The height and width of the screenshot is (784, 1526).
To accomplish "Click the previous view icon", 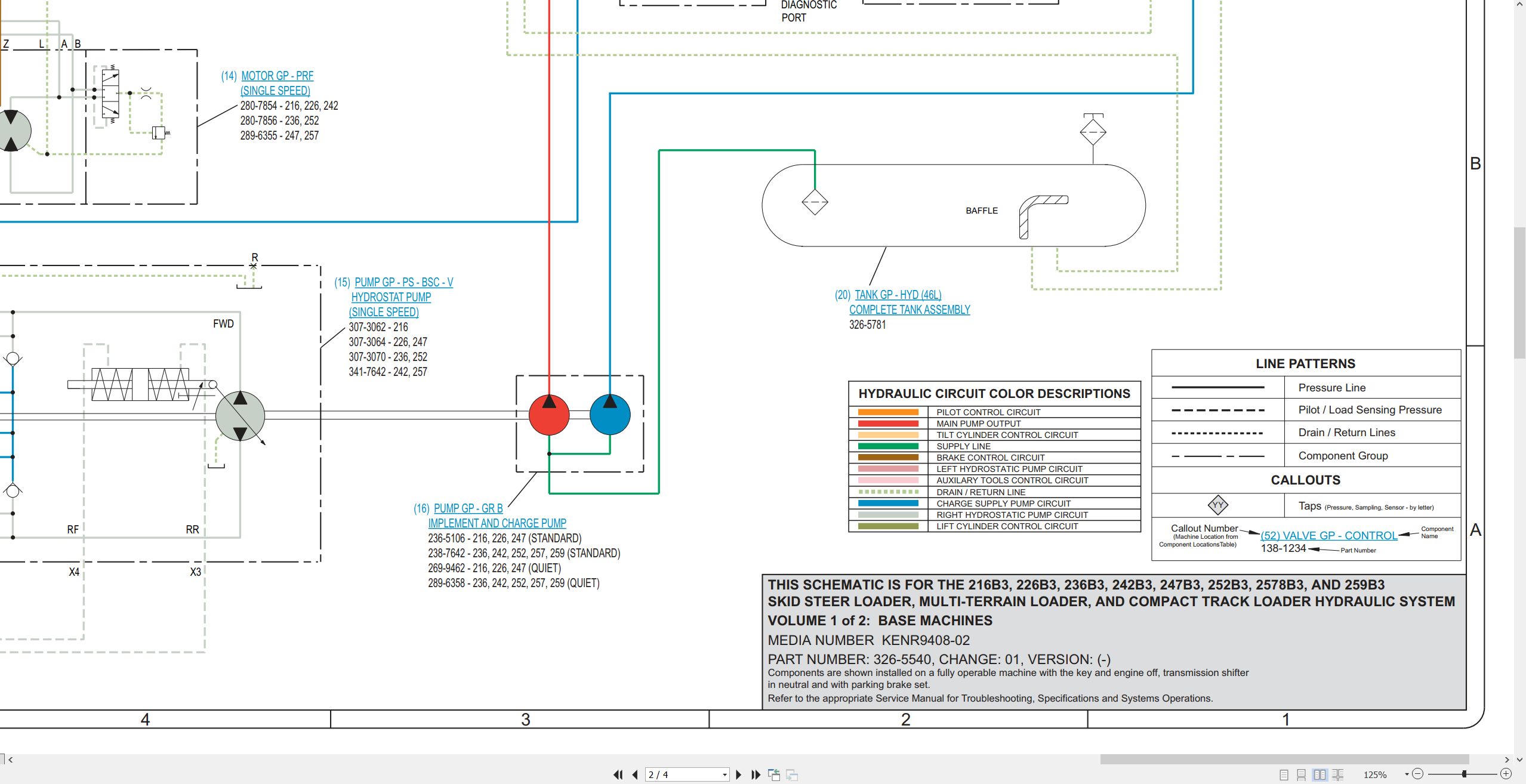I will coord(774,774).
